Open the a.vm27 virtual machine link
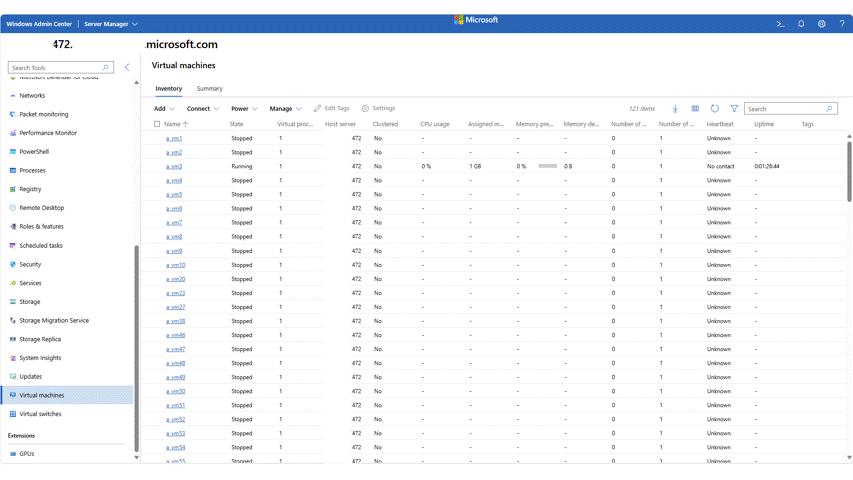The height and width of the screenshot is (480, 853). click(x=176, y=307)
